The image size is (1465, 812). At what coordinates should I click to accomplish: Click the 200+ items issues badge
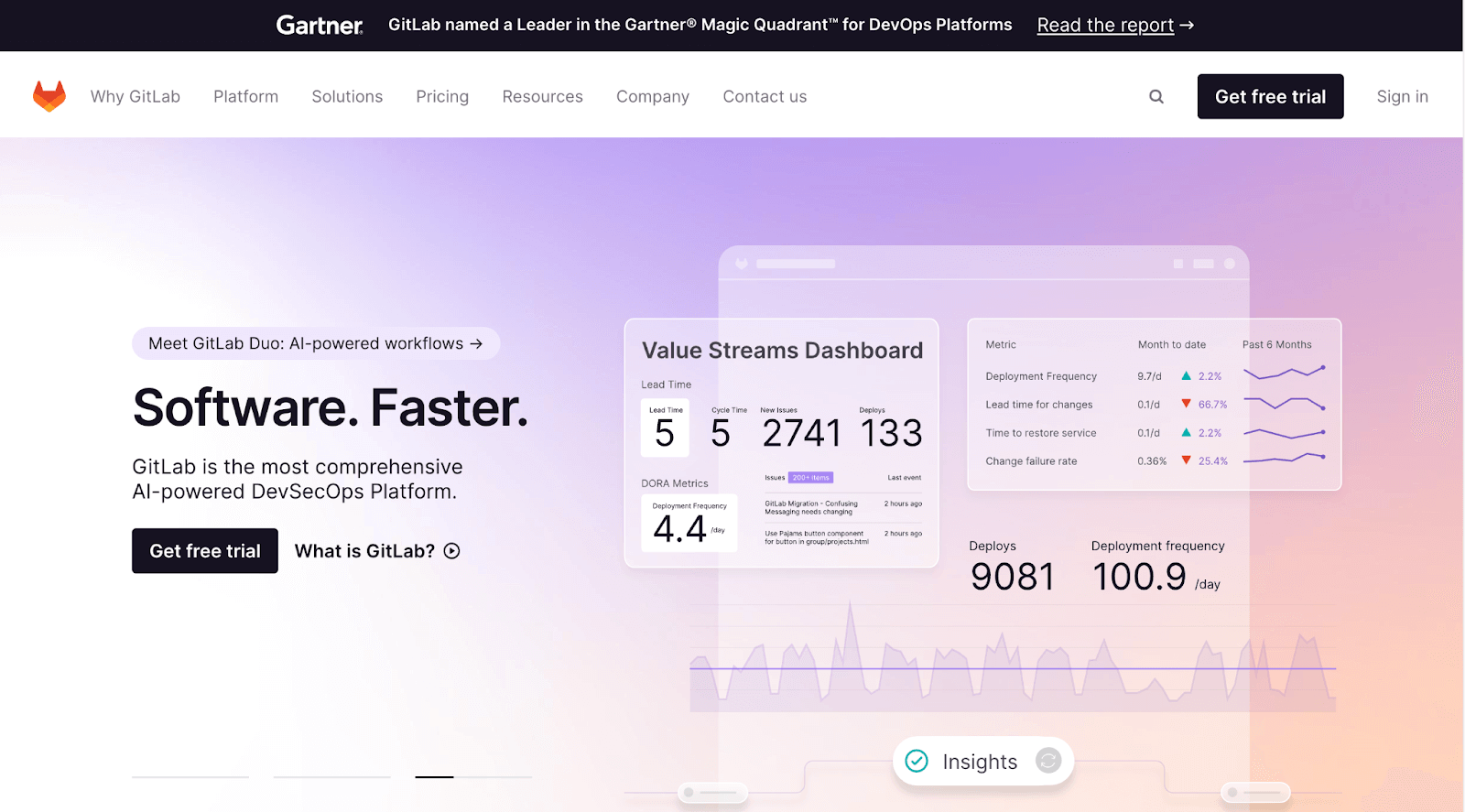coord(810,478)
